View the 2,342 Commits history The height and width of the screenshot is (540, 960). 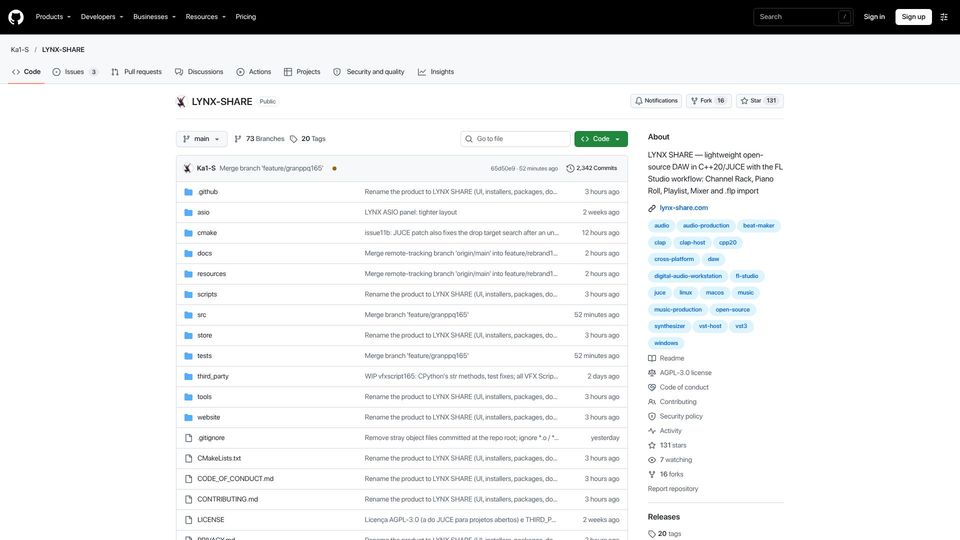tap(591, 168)
